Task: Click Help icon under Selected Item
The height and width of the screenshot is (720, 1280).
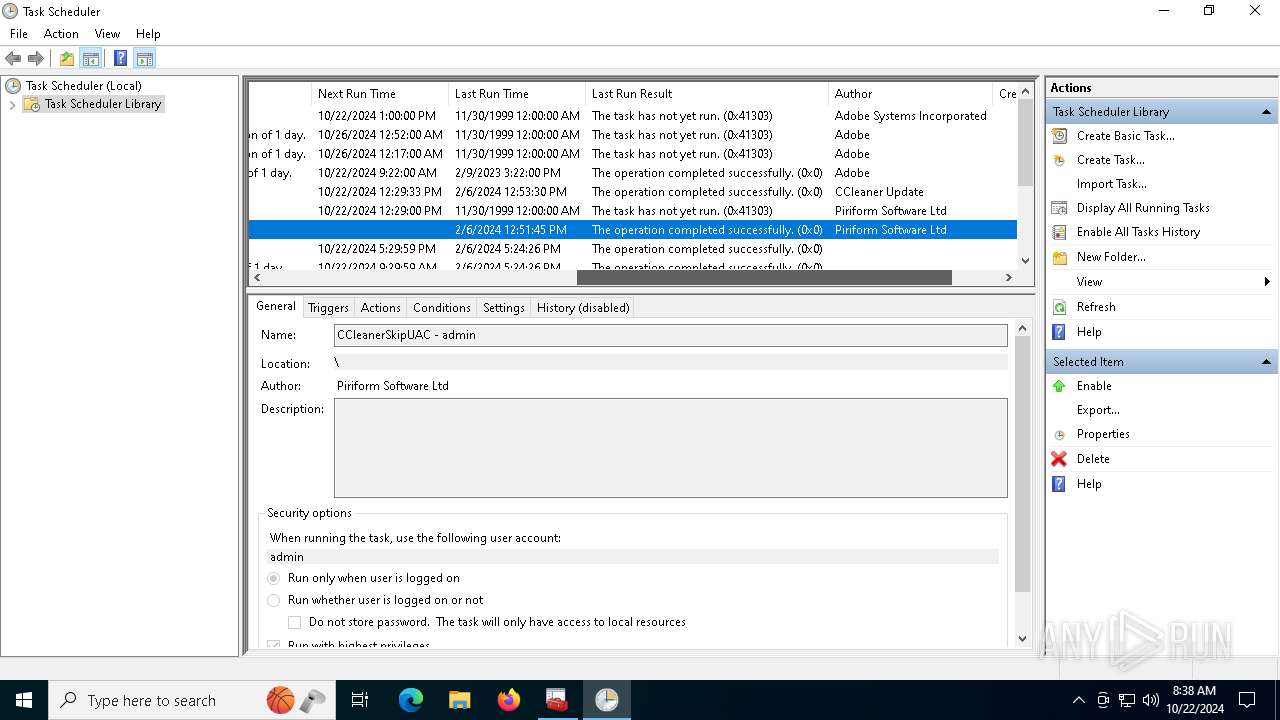Action: [x=1059, y=484]
